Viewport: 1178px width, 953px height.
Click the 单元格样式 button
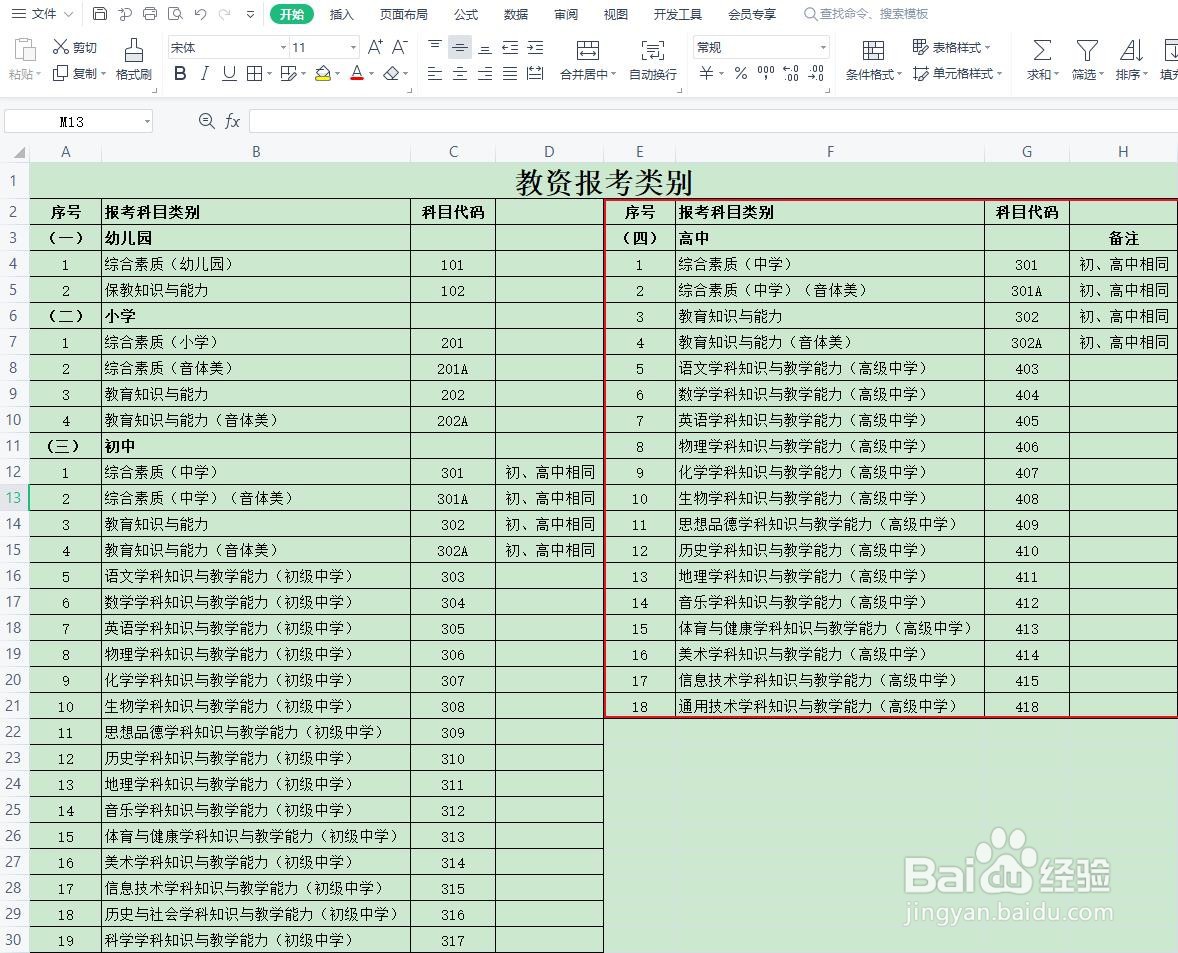click(955, 74)
